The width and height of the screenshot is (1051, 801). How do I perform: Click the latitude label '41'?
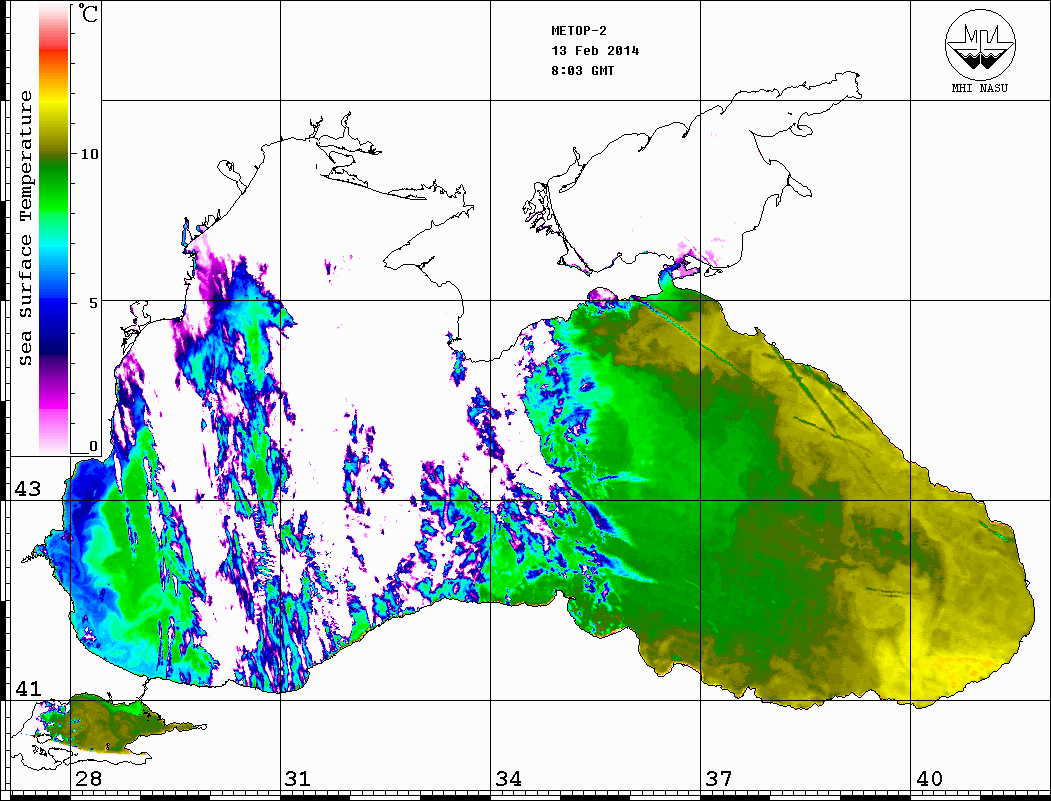pos(27,688)
